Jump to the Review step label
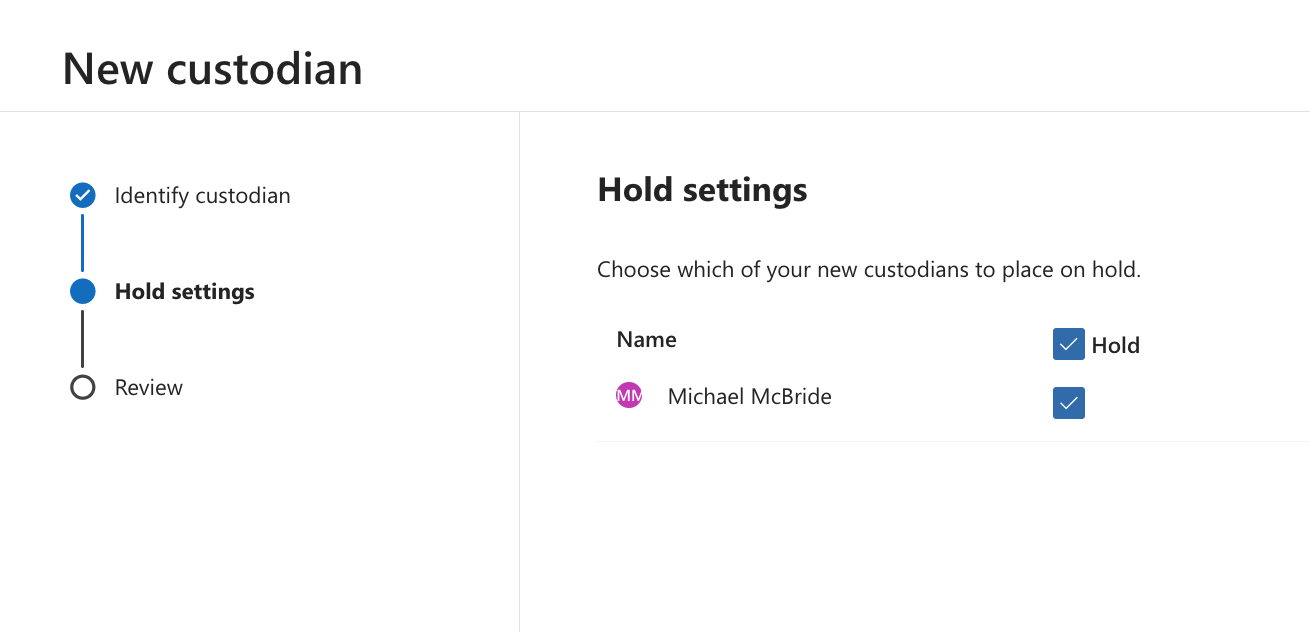The width and height of the screenshot is (1310, 632). click(149, 387)
